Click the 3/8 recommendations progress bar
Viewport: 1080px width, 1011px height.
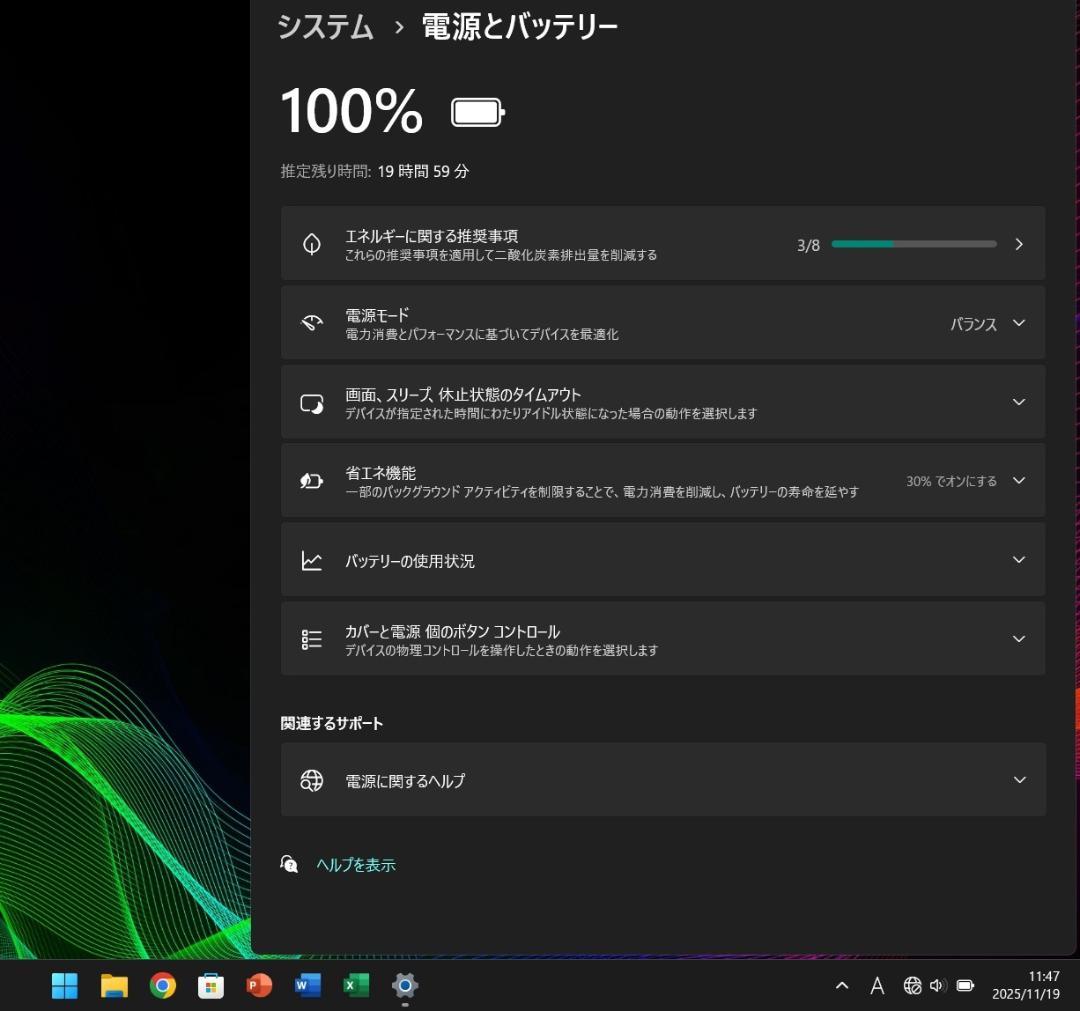pos(913,243)
